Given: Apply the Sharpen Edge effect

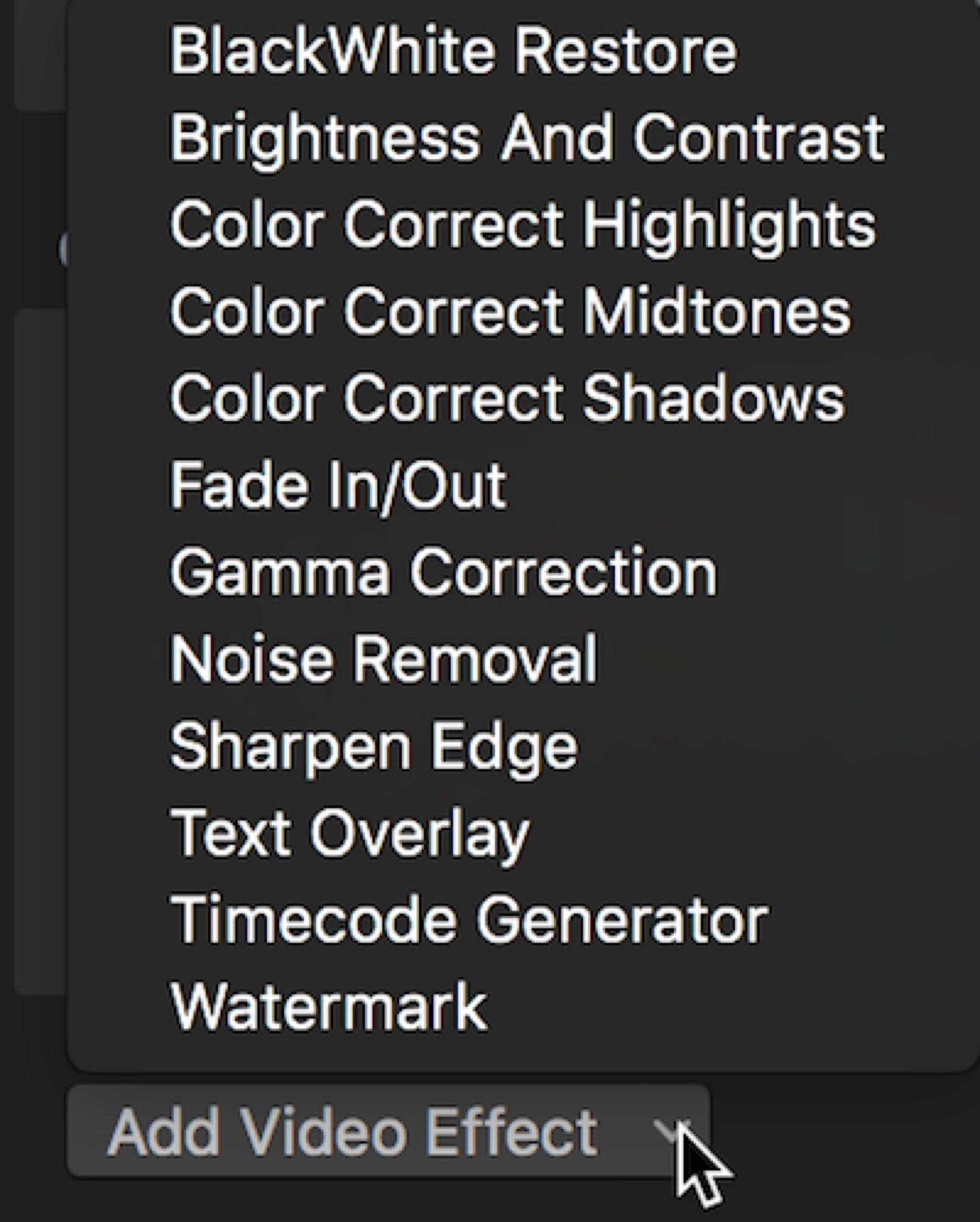Looking at the screenshot, I should click(374, 746).
